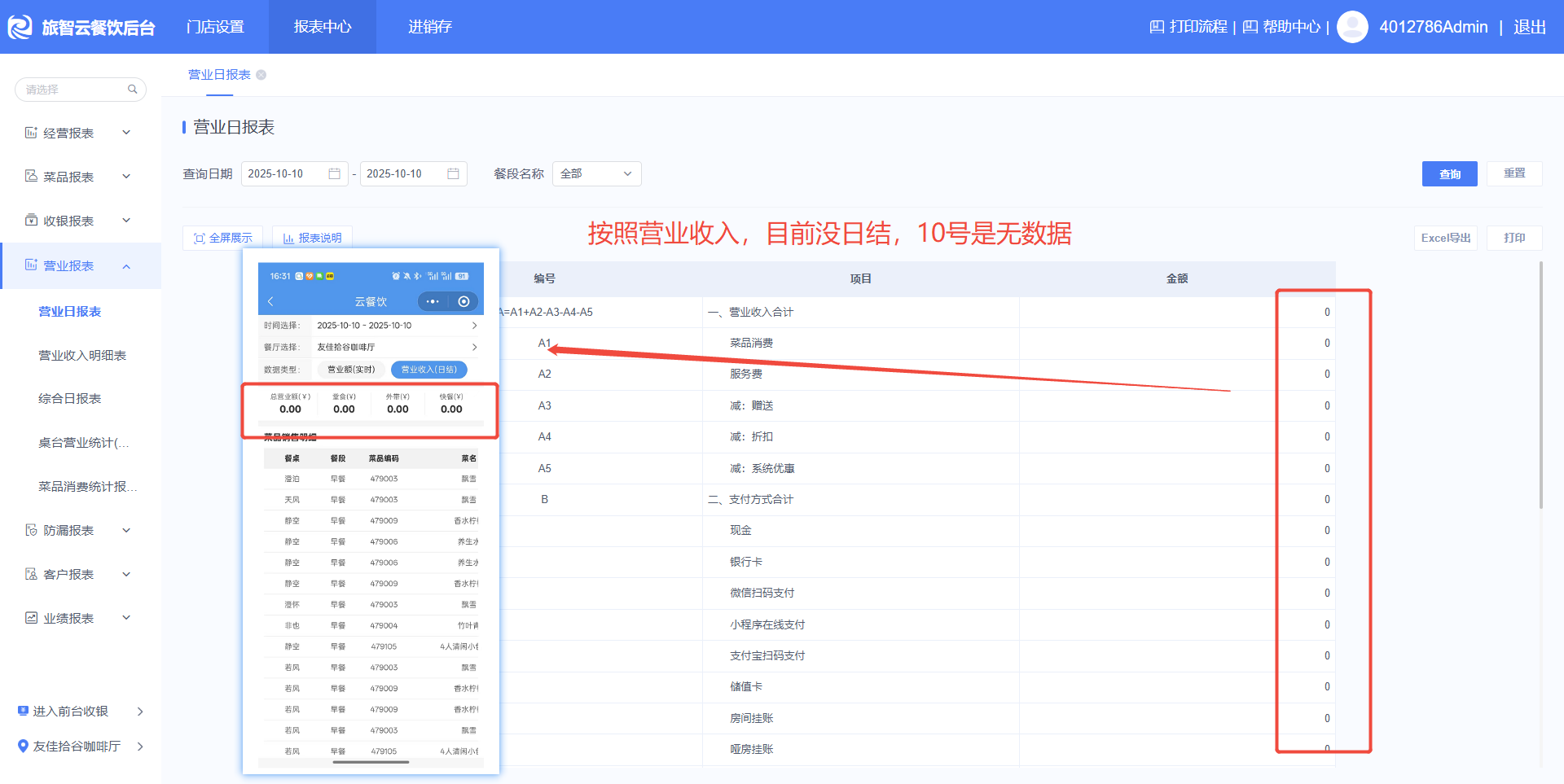Click the location pin icon beside 友佳拾谷咖啡厅
Image resolution: width=1564 pixels, height=784 pixels.
pos(23,747)
